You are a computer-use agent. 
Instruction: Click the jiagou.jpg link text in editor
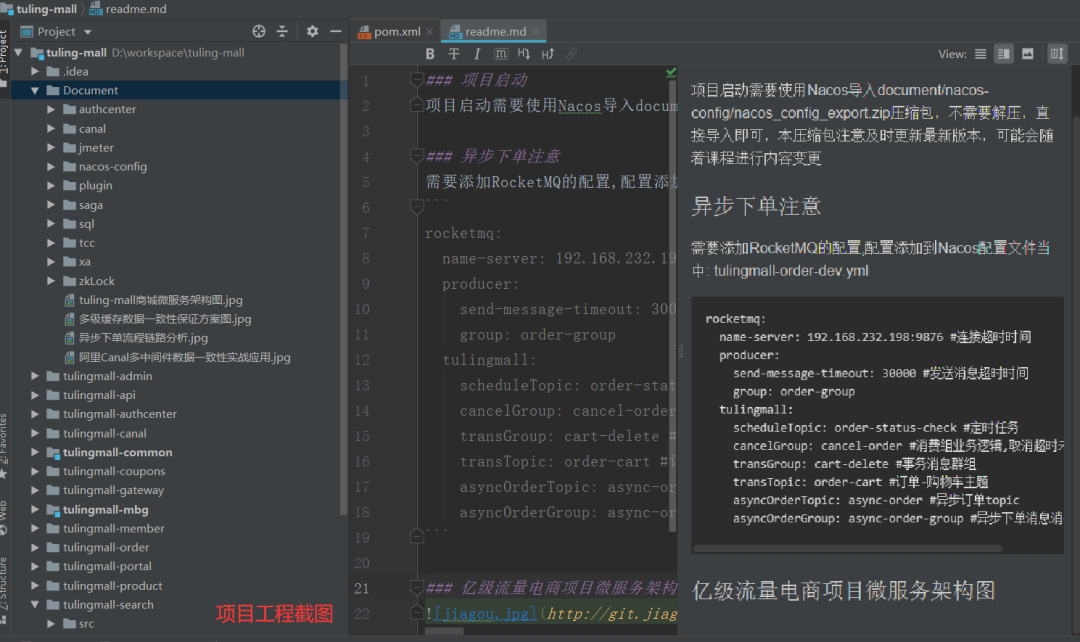point(485,613)
